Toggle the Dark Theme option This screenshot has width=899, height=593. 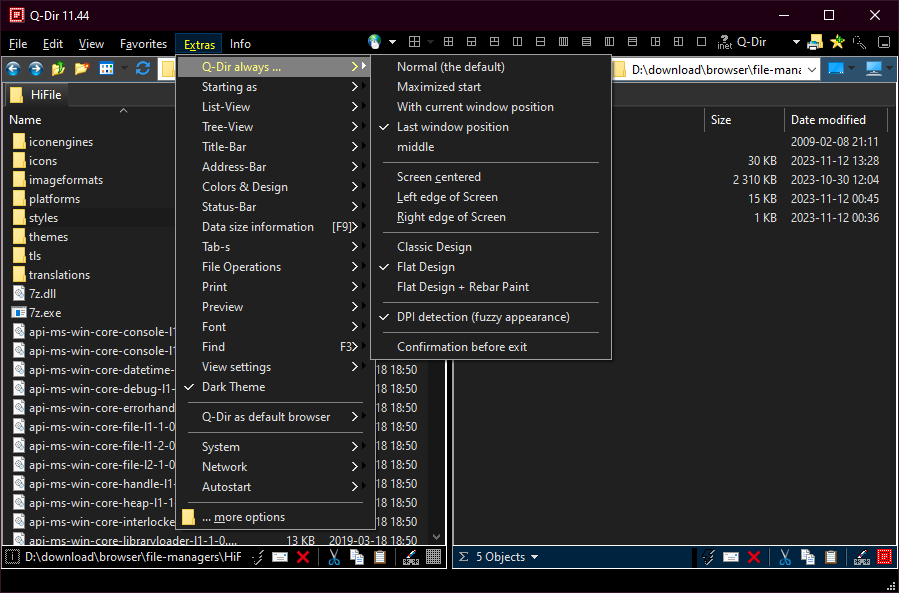point(233,387)
